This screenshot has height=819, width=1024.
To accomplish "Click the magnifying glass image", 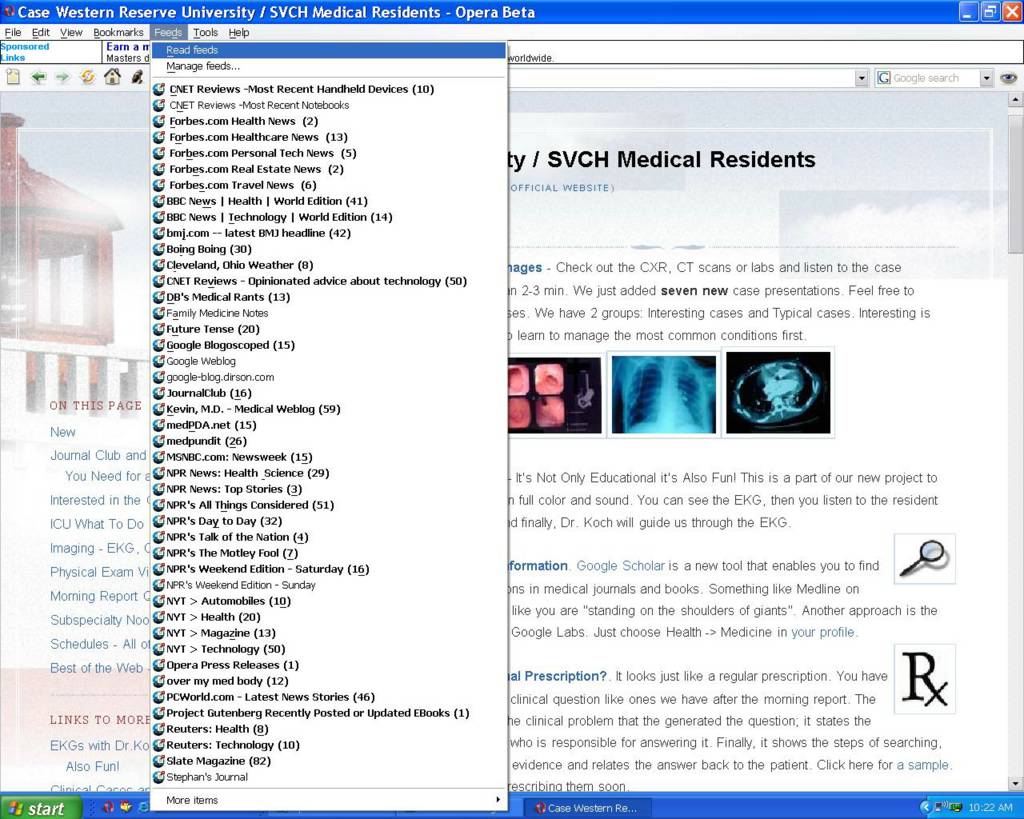I will [x=924, y=558].
